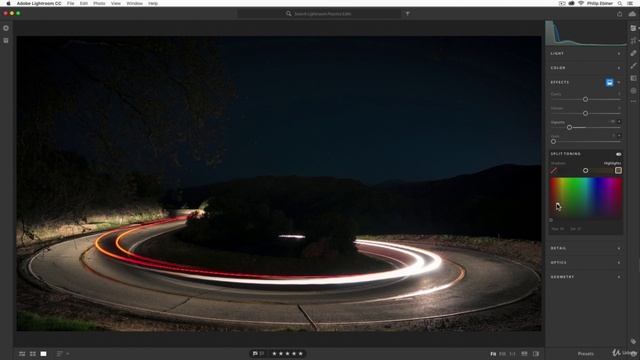The image size is (640, 360).
Task: Expand the Vignette options triangle
Action: 619,122
